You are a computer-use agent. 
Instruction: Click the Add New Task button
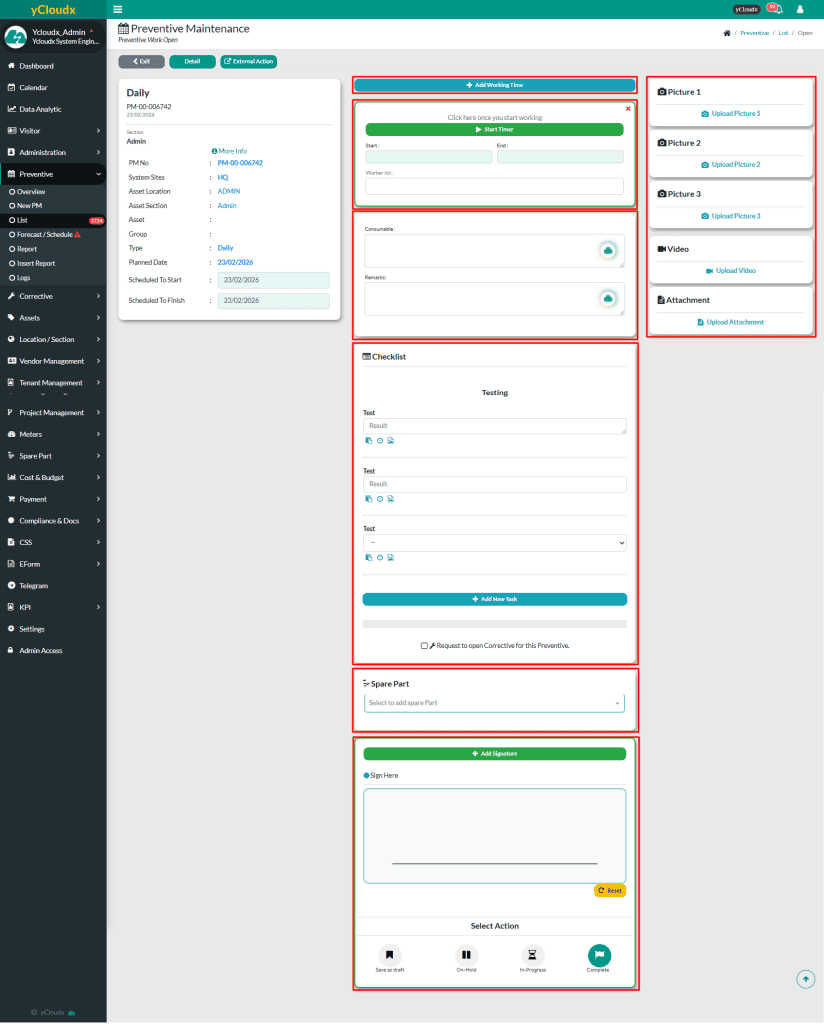494,599
